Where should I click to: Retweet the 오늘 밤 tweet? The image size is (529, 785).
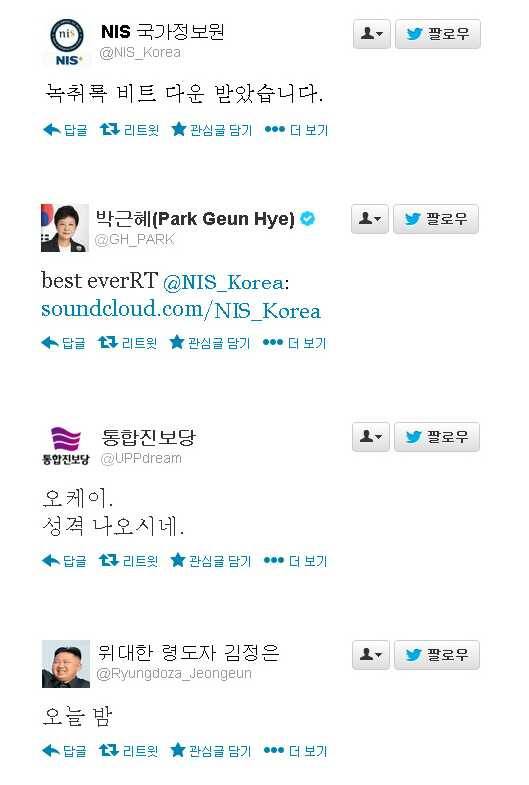point(128,751)
